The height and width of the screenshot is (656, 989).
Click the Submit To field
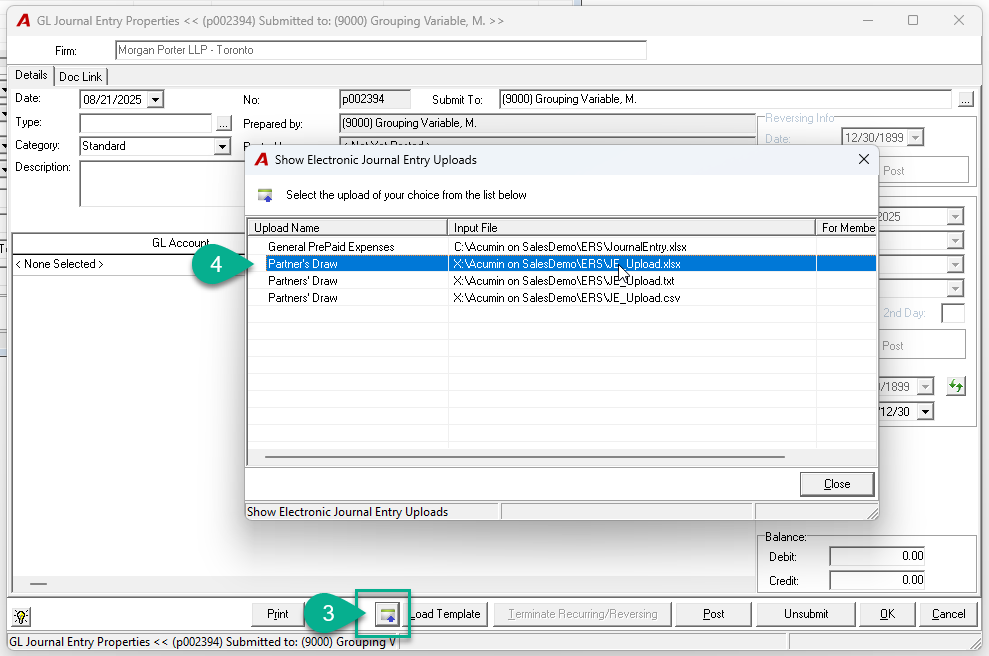[x=725, y=99]
